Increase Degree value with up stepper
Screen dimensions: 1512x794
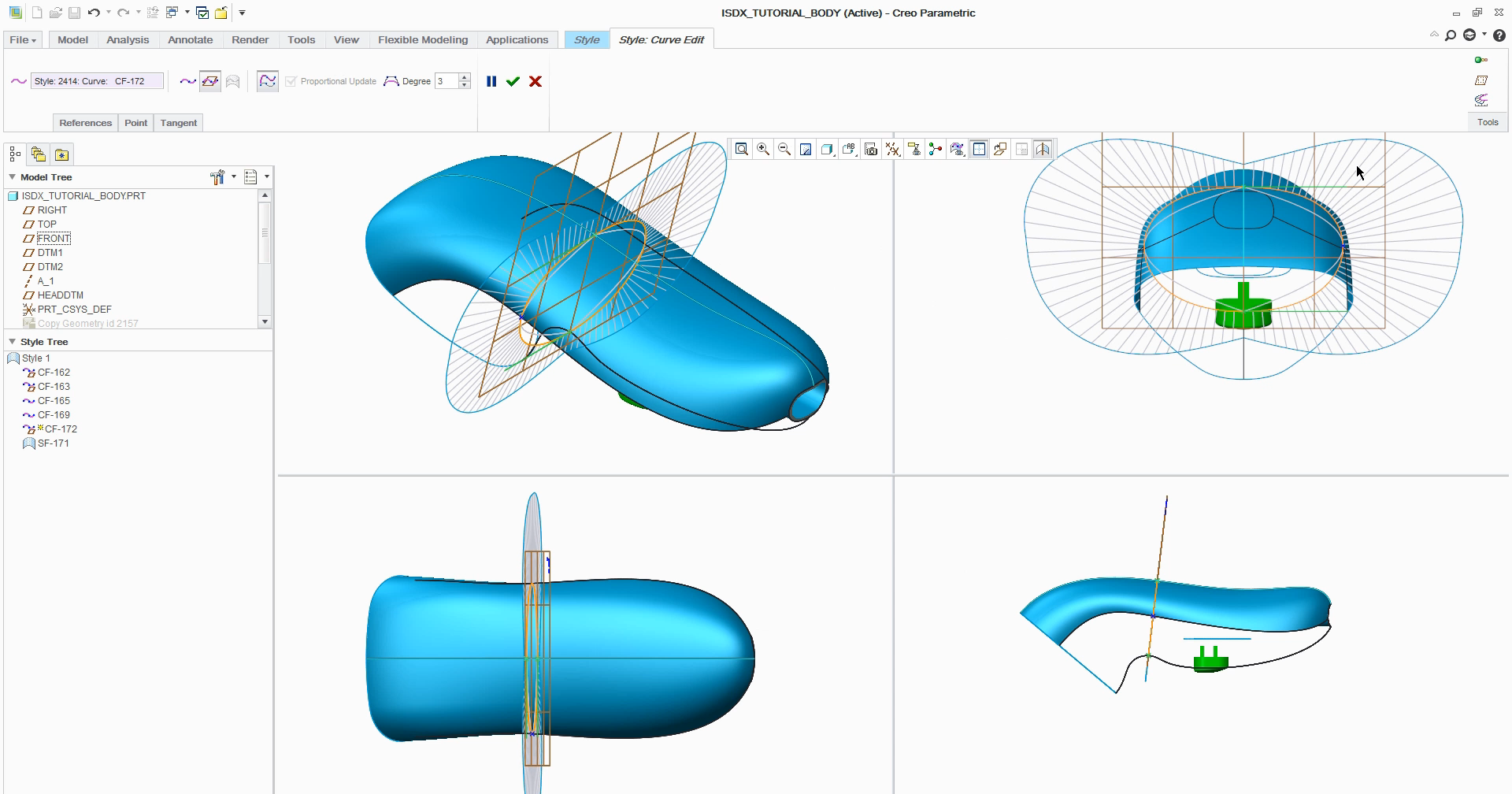pos(463,76)
